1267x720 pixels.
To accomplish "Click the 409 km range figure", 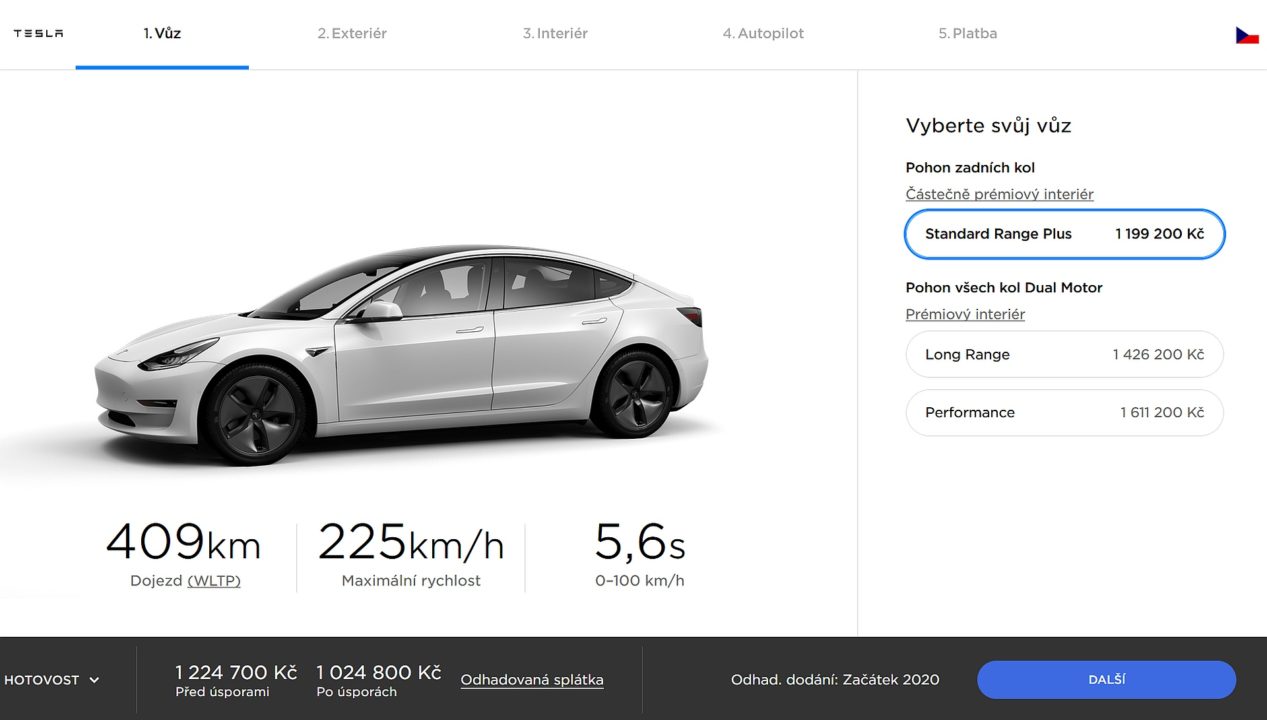I will [183, 543].
